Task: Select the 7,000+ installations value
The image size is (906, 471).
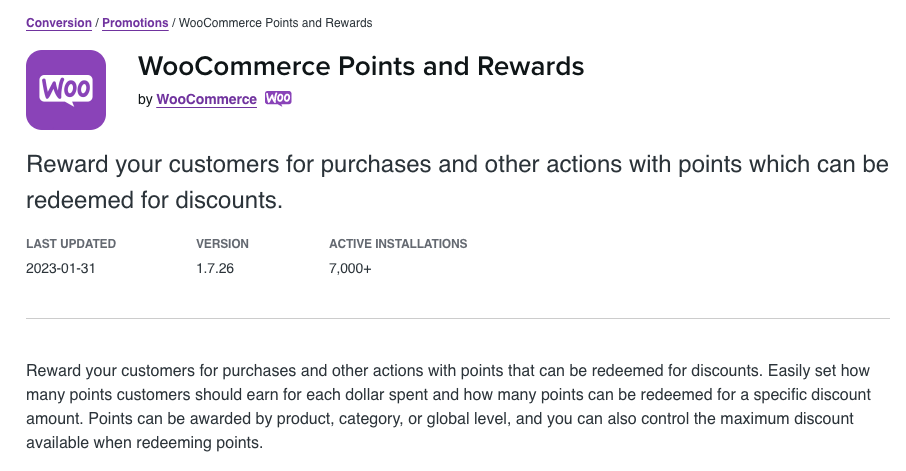Action: pyautogui.click(x=350, y=268)
